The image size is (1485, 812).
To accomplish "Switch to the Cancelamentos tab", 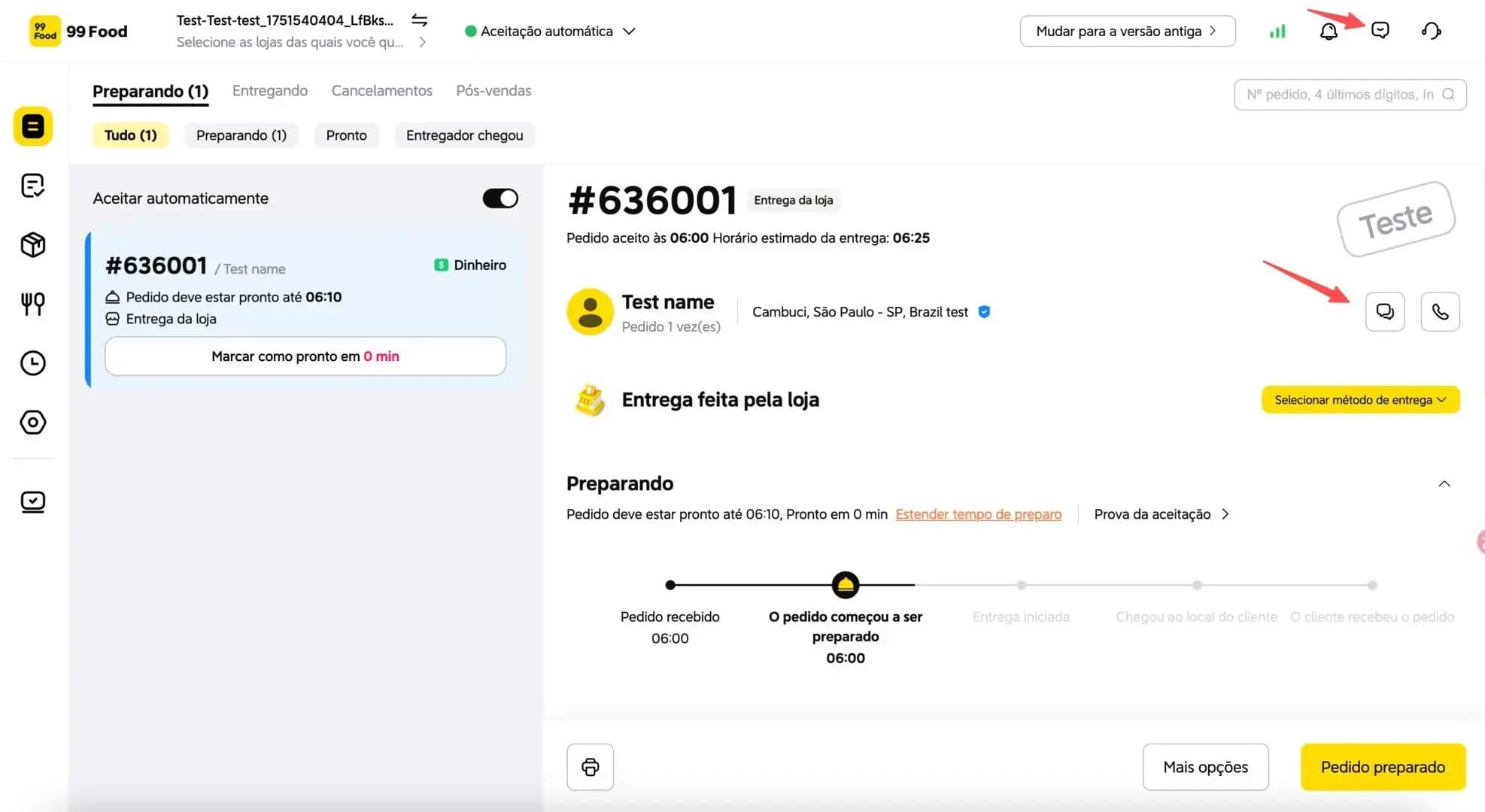I will [381, 90].
